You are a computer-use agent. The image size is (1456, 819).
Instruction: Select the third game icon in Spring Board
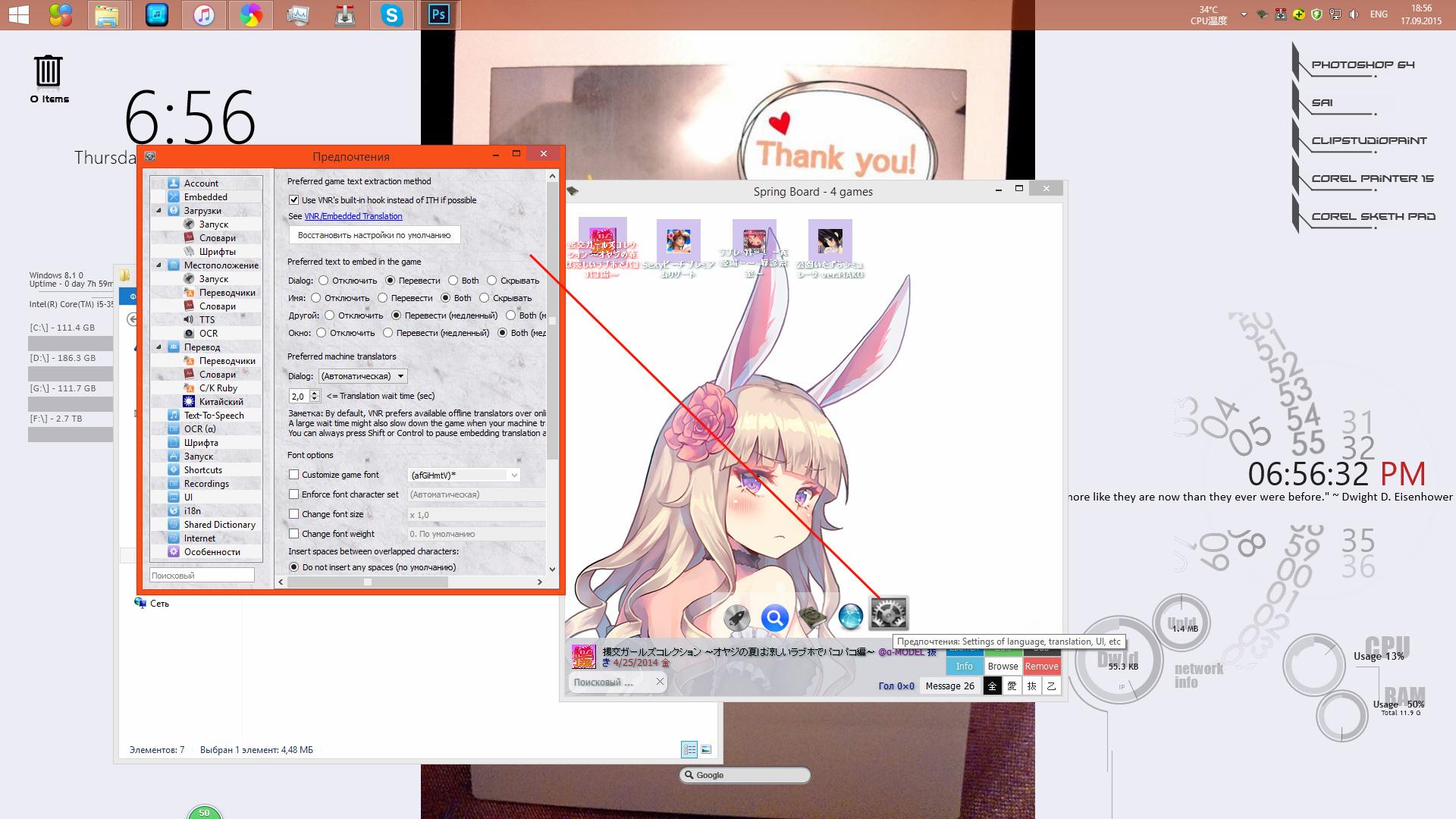click(x=754, y=240)
